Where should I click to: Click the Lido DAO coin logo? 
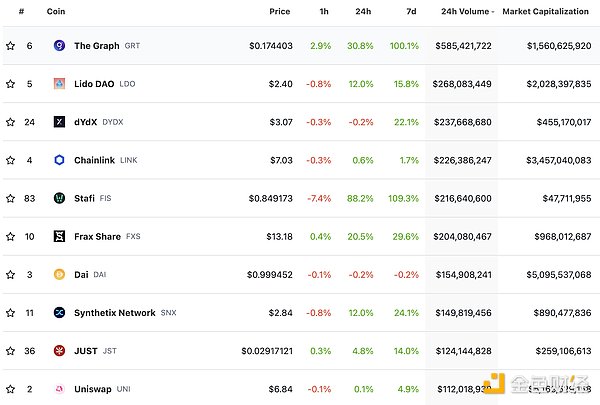point(59,84)
